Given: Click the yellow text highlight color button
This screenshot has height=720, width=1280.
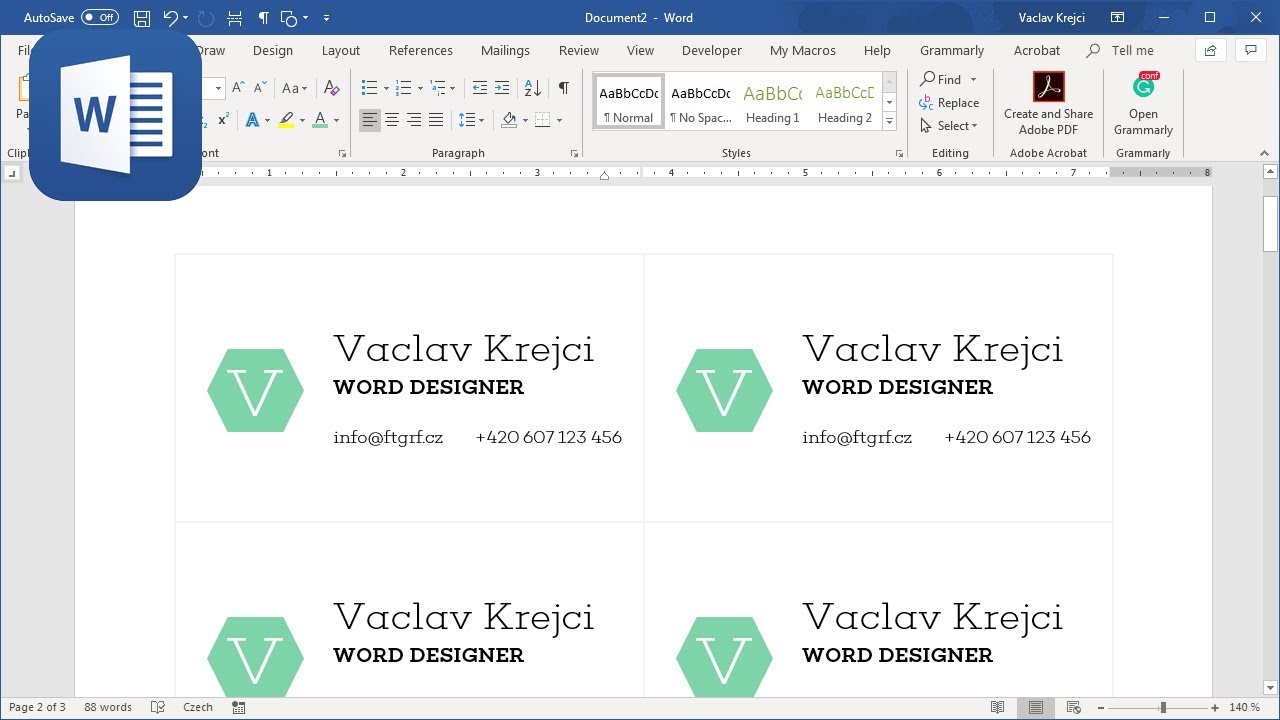Looking at the screenshot, I should click(x=286, y=120).
